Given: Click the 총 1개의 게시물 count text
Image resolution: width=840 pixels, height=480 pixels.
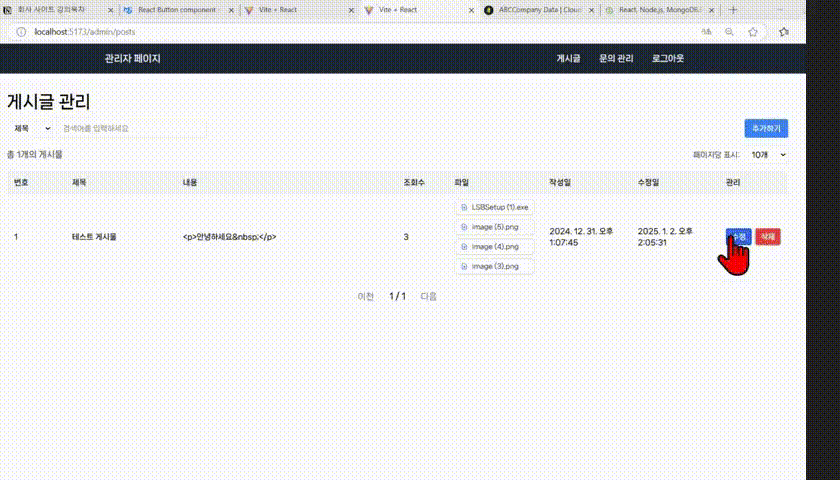Looking at the screenshot, I should click(35, 154).
